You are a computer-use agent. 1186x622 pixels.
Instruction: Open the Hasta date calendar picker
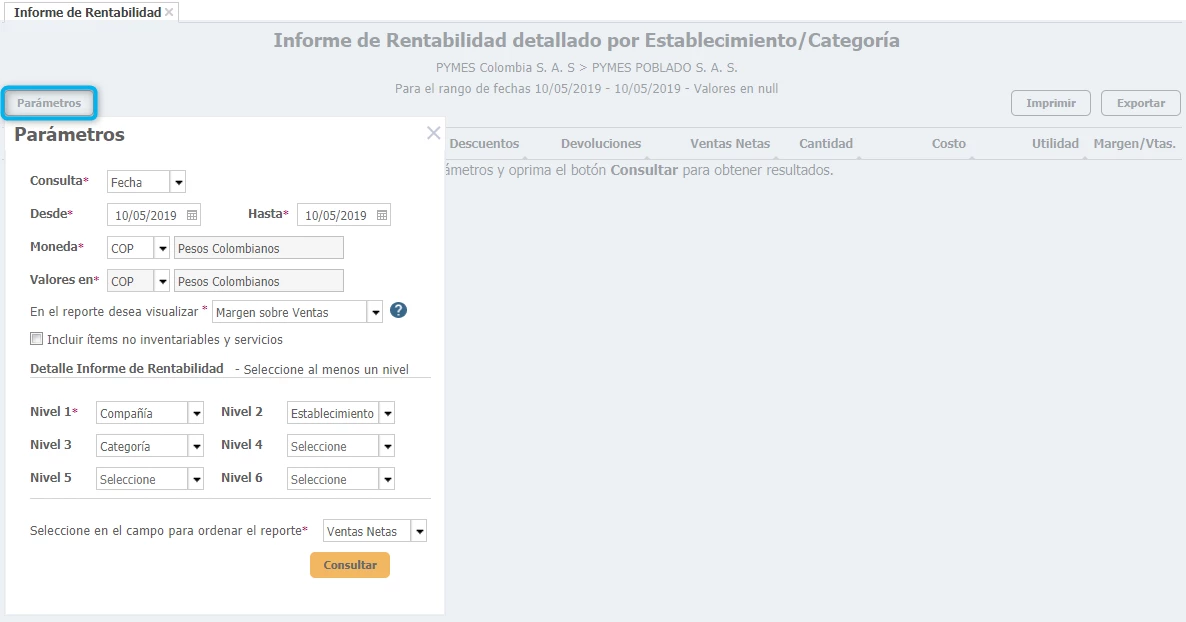coord(382,215)
